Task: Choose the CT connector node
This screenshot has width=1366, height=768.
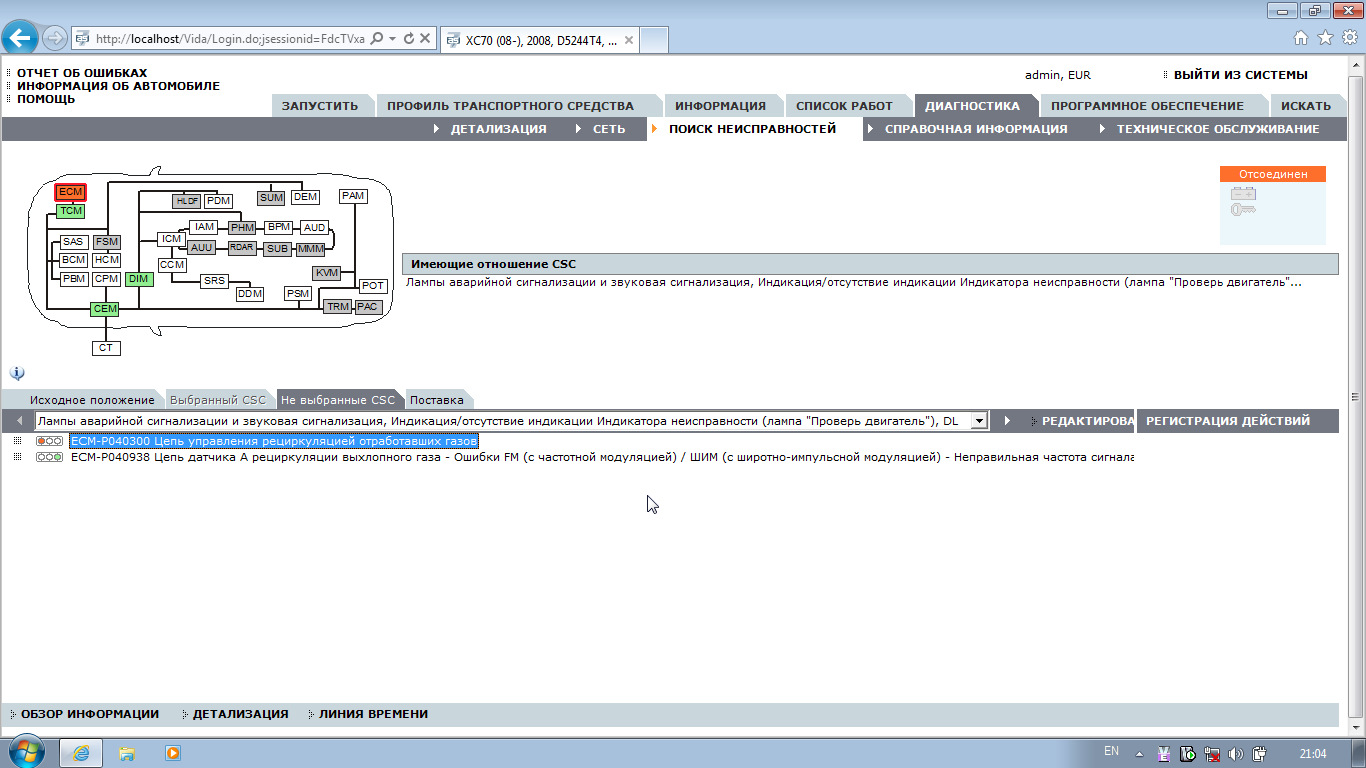Action: pyautogui.click(x=106, y=348)
